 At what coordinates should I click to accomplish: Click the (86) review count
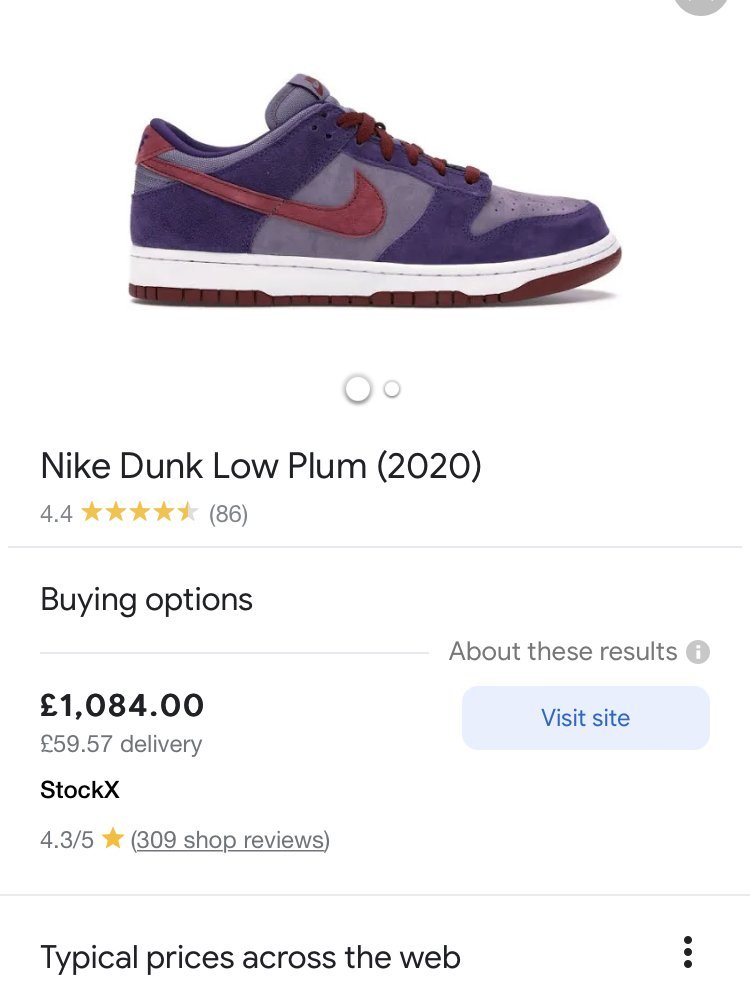228,514
